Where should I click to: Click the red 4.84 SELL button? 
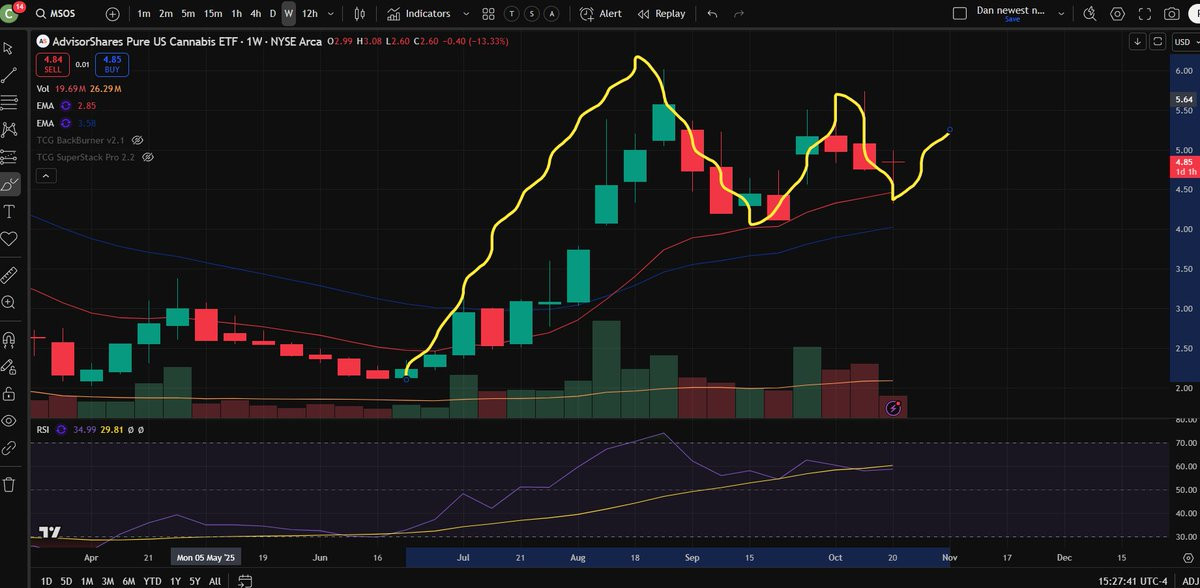pos(51,66)
